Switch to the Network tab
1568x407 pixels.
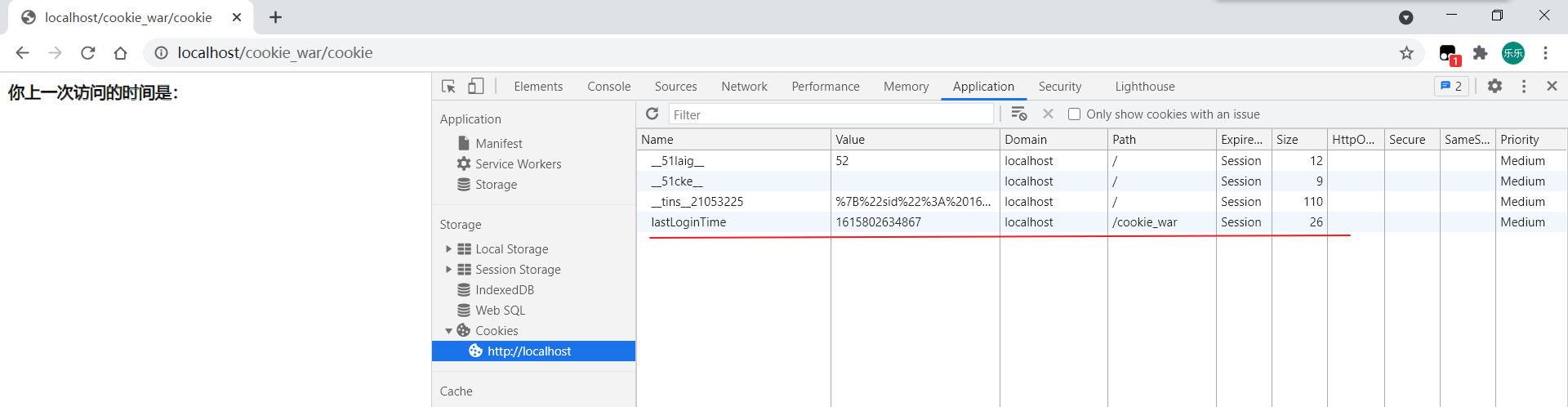click(744, 87)
